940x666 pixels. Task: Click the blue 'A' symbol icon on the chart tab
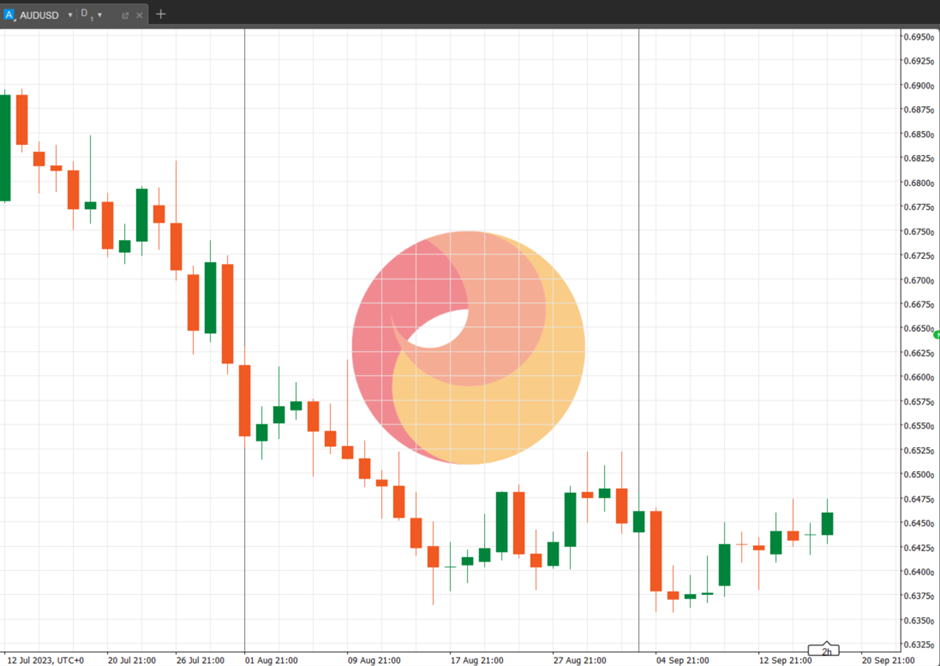(9, 15)
